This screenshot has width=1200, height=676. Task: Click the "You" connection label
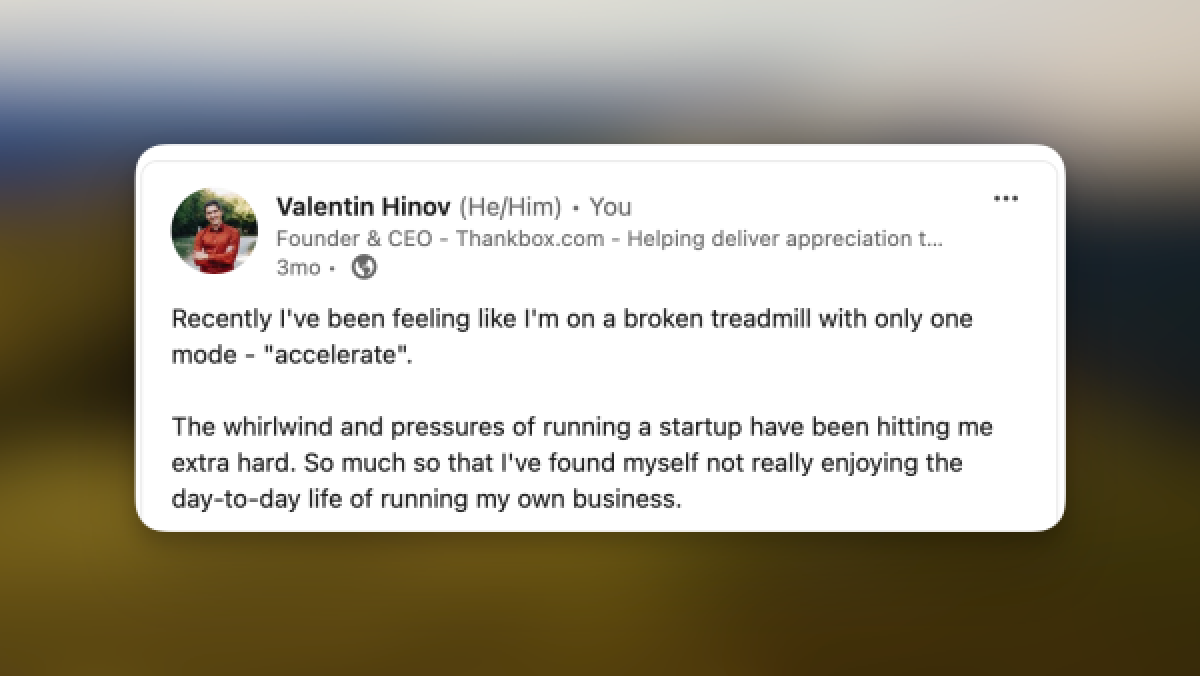coord(610,207)
